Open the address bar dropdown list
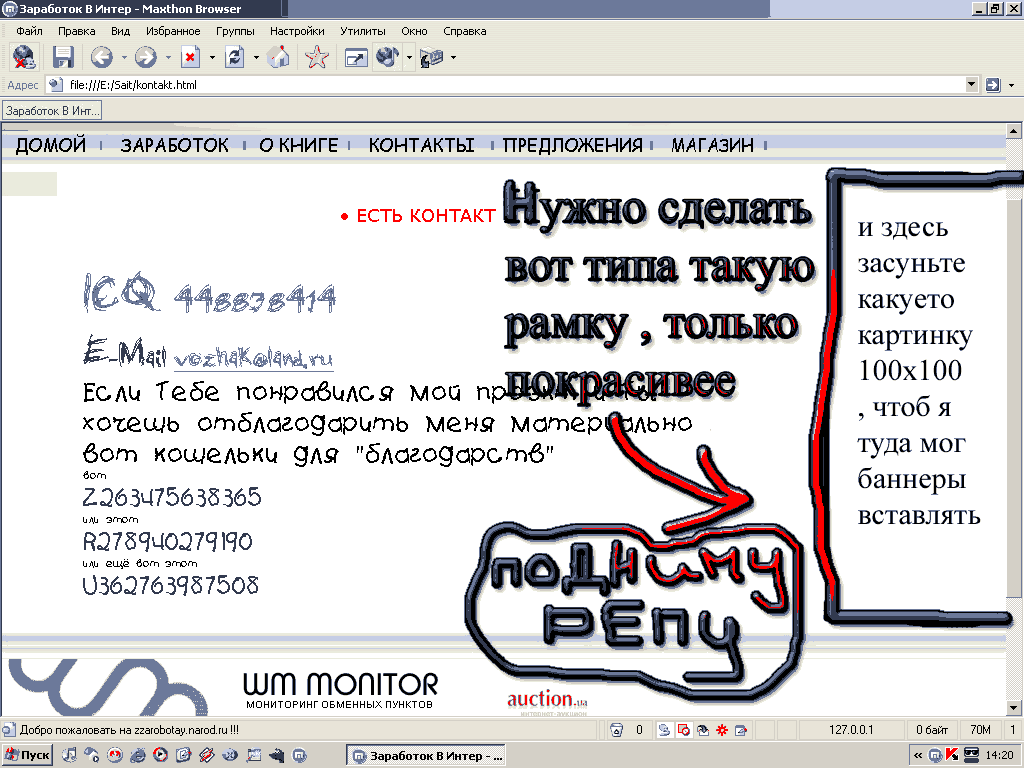Screen dimensions: 1024x768 (972, 85)
